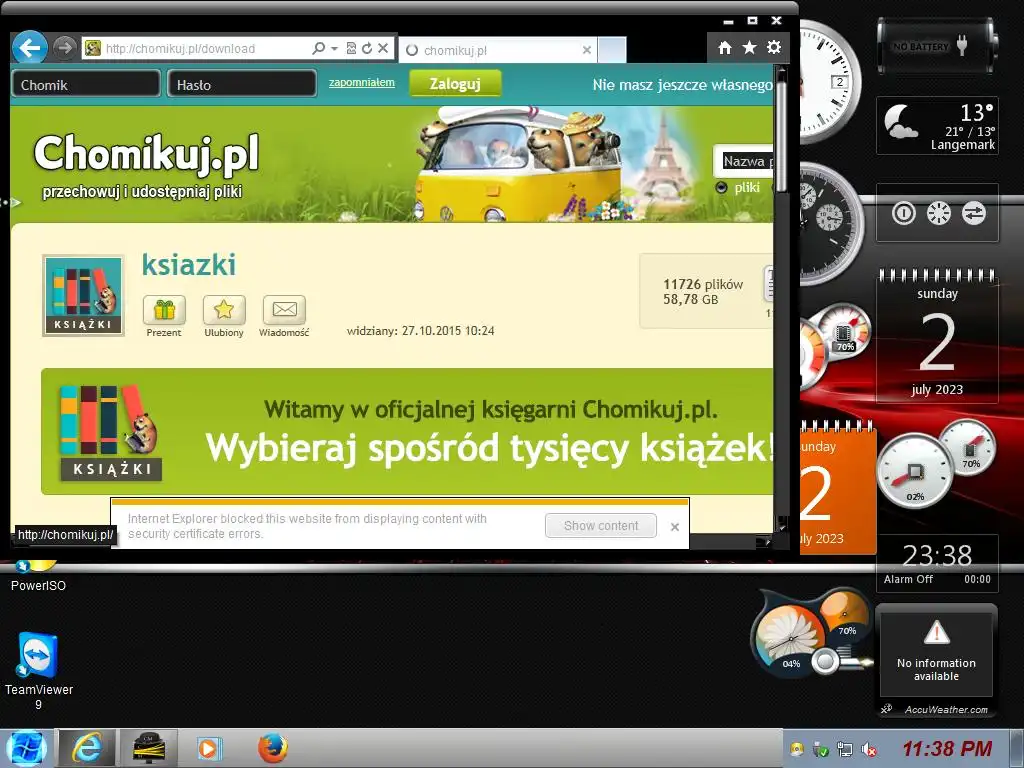Stop loading with address bar X icon
Viewport: 1024px width, 768px height.
click(x=383, y=48)
